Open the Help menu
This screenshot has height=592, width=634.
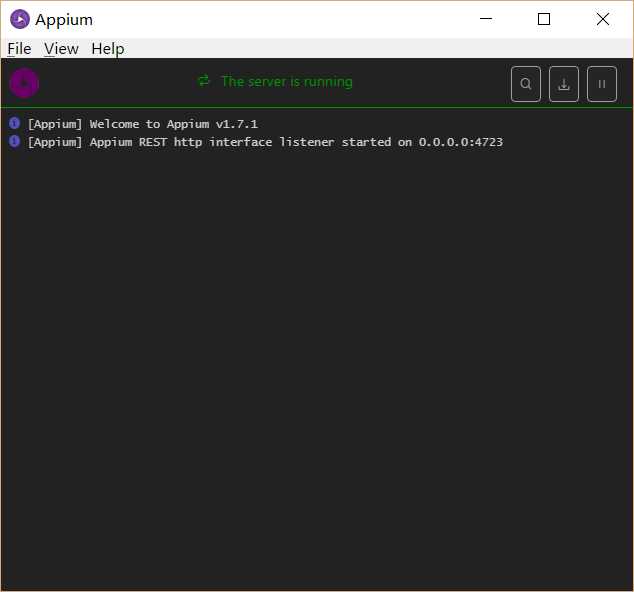[108, 49]
